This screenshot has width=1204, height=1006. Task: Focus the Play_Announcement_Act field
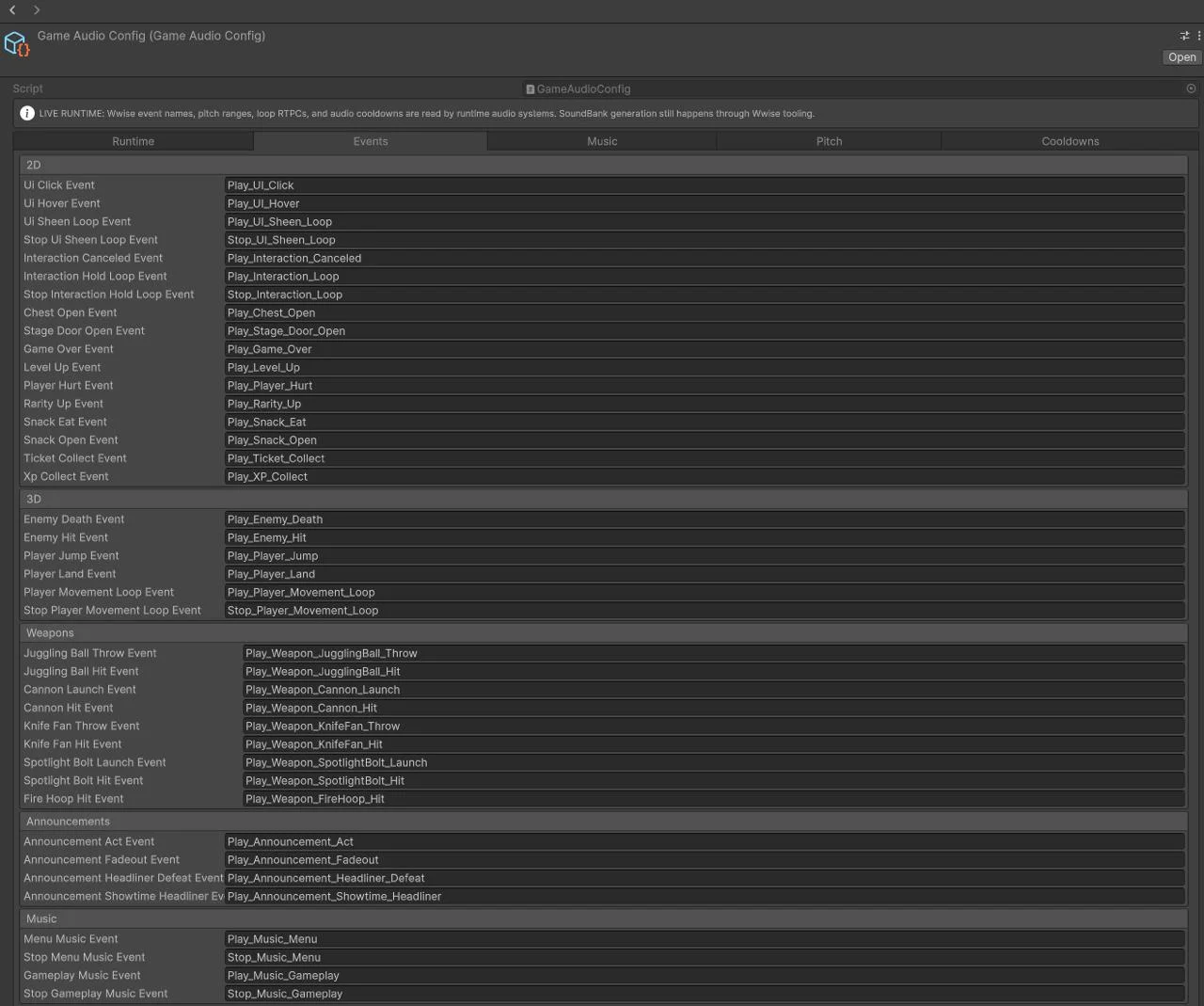coord(705,842)
